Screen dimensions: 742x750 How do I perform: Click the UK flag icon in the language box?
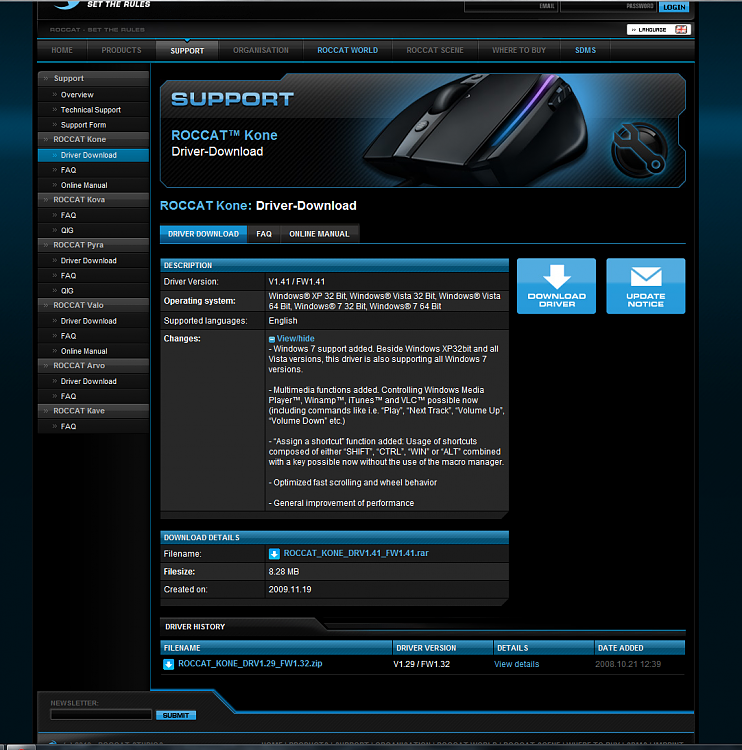point(681,30)
